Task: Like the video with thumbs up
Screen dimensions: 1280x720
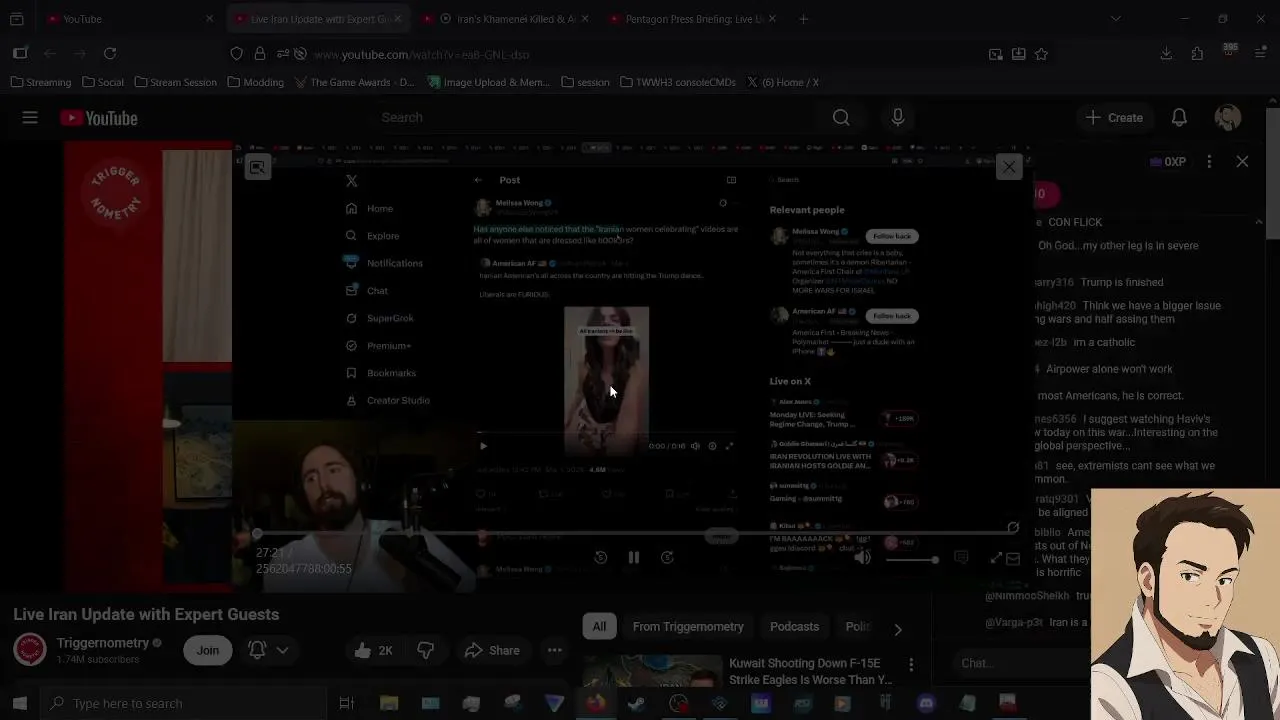Action: tap(374, 651)
